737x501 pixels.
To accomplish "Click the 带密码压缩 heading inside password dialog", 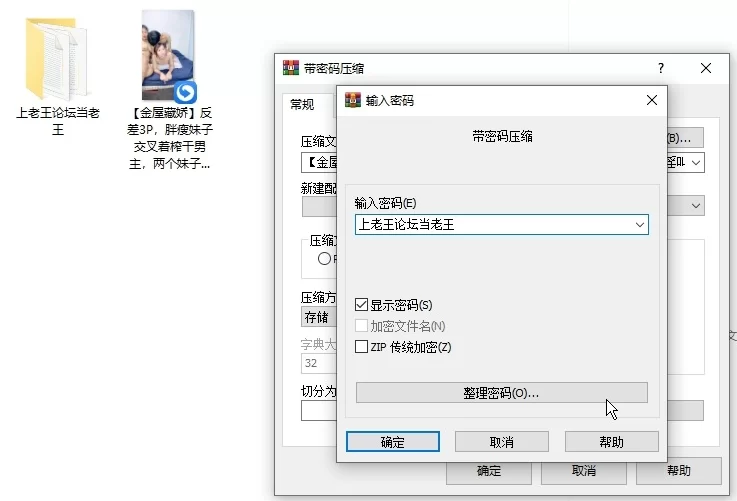I will click(x=502, y=136).
